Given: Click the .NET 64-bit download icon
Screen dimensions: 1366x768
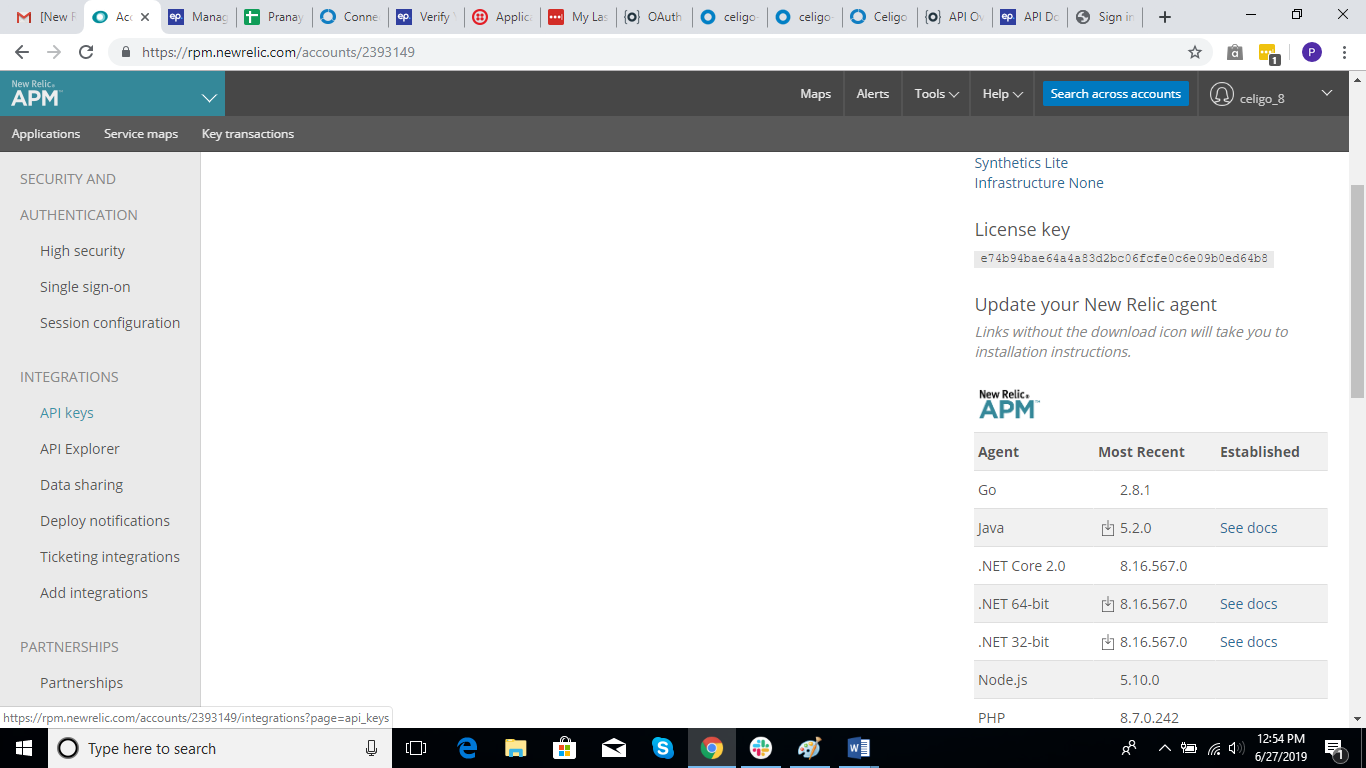Looking at the screenshot, I should 1108,604.
